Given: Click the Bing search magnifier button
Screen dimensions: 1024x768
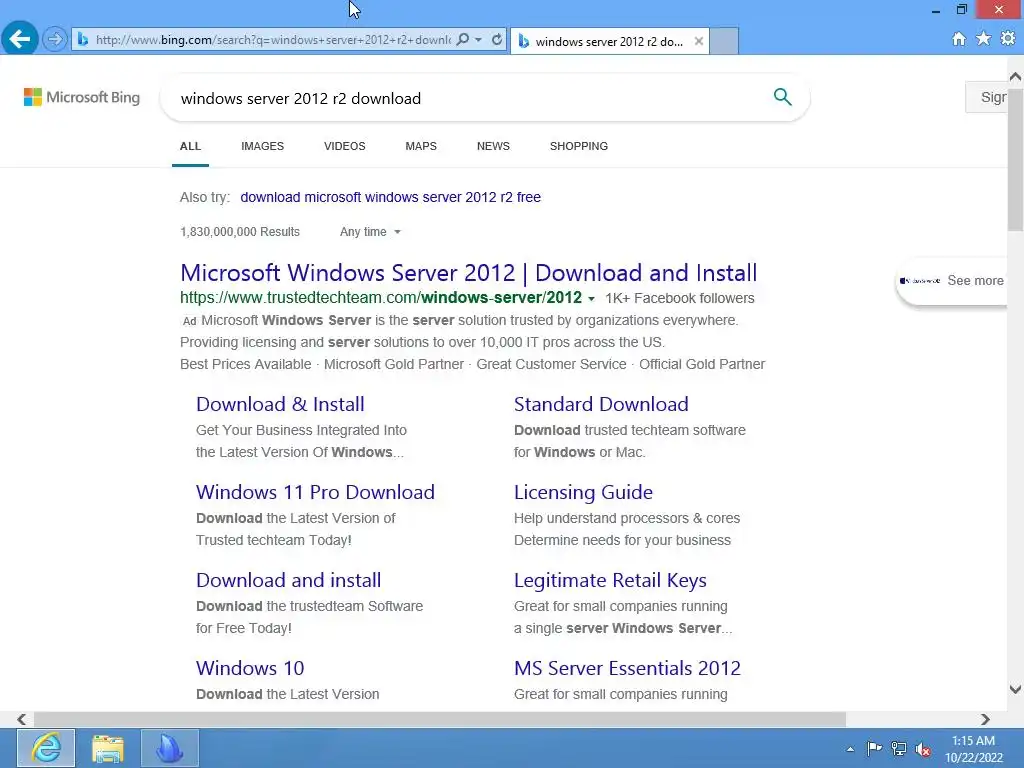Looking at the screenshot, I should click(x=782, y=97).
